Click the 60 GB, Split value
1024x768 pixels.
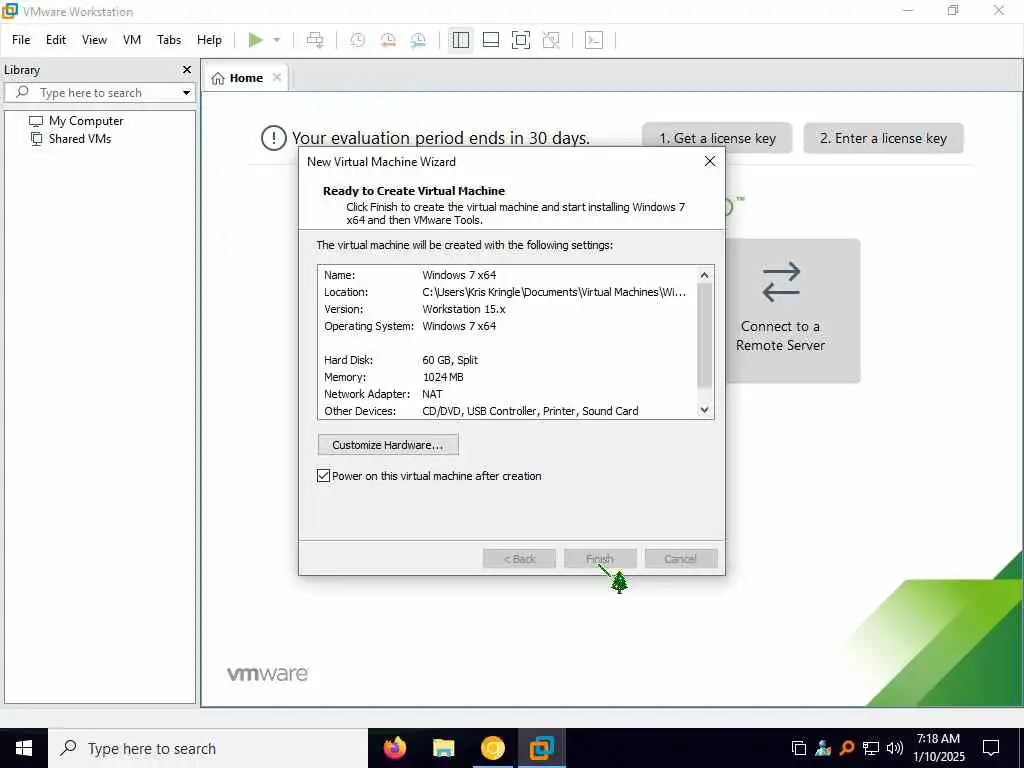[x=450, y=360]
